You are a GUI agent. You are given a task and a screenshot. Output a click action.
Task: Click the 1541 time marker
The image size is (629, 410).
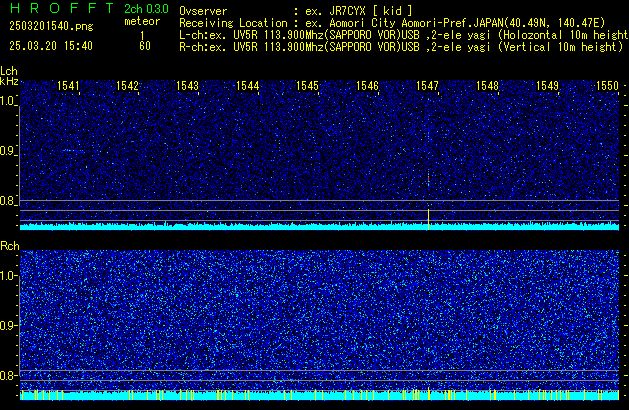coord(68,86)
